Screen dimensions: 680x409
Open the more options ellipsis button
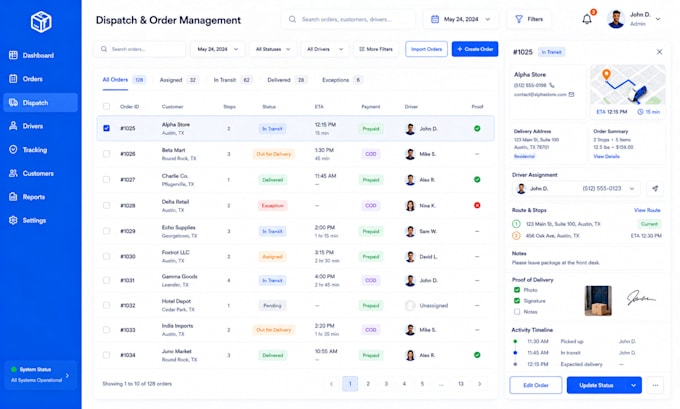[x=655, y=385]
